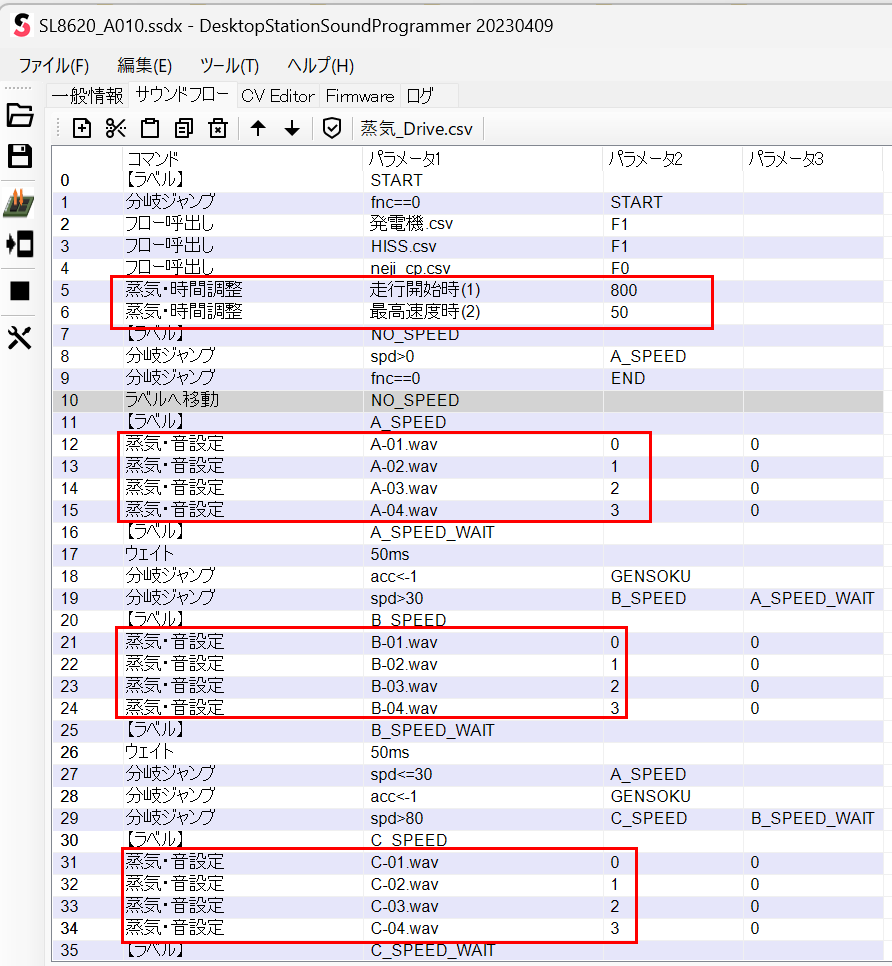Copy the row using the duplicate pages icon
Screen dimensions: 892x966
(x=184, y=128)
